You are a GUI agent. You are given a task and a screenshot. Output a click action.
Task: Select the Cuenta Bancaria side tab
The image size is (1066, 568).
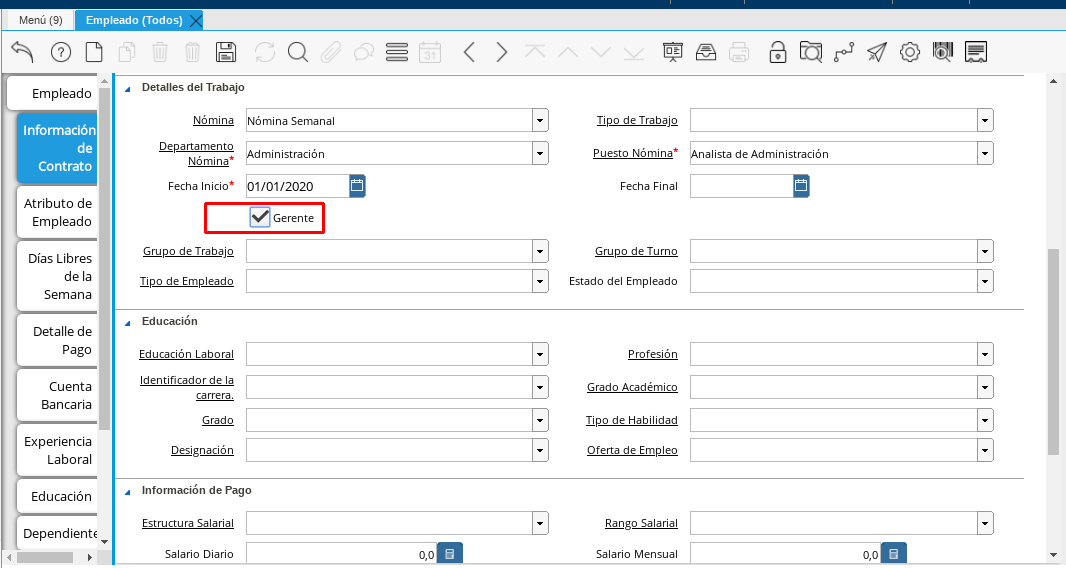[59, 395]
